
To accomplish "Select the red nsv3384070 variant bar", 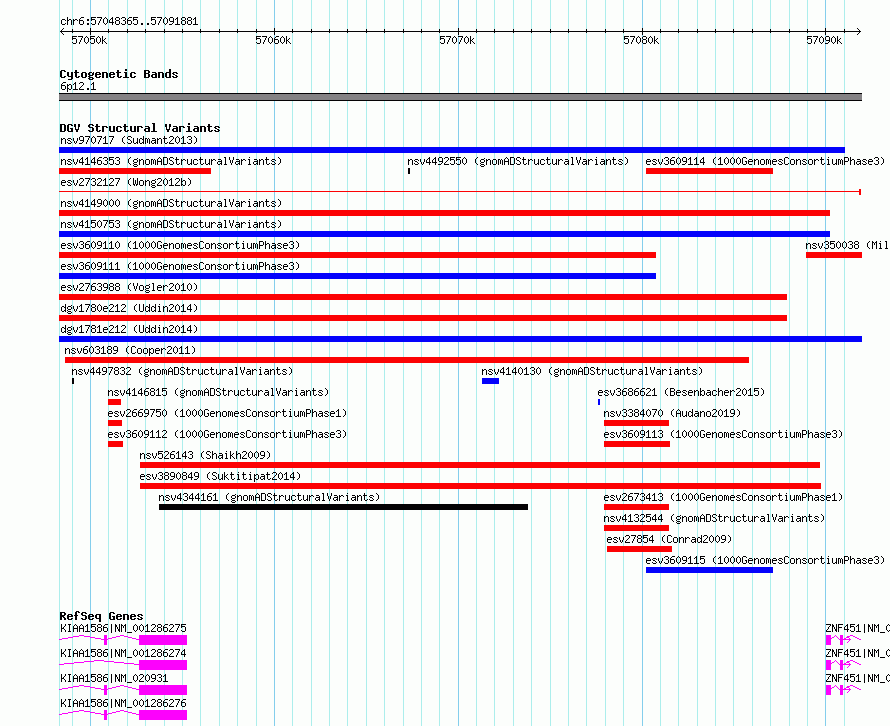I will tap(636, 423).
